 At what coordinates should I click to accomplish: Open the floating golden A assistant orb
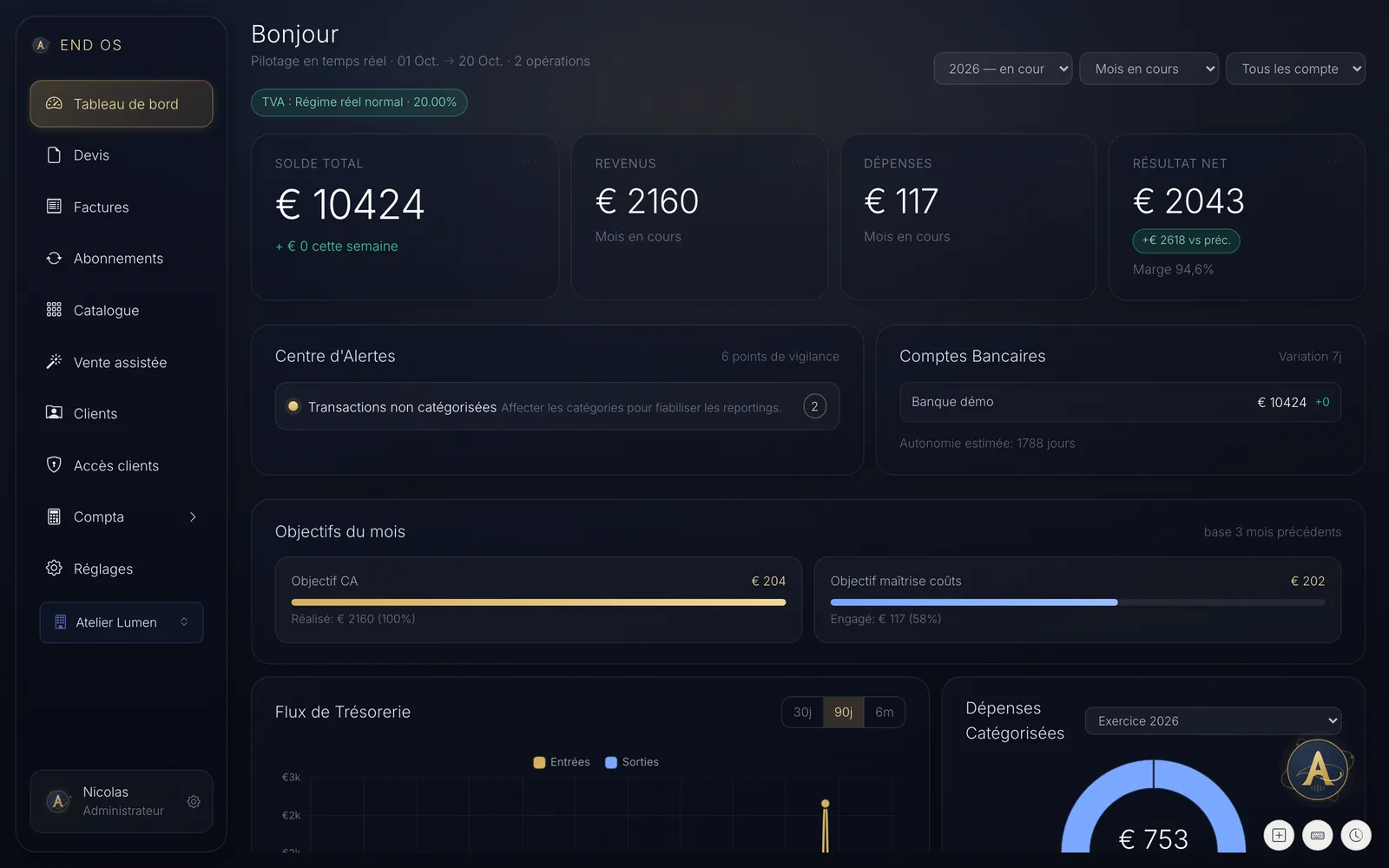1318,769
